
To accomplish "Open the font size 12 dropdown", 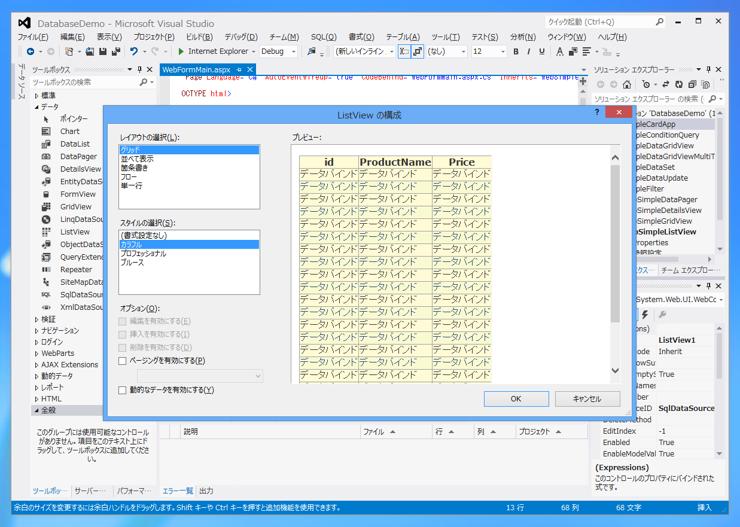I will coord(503,51).
